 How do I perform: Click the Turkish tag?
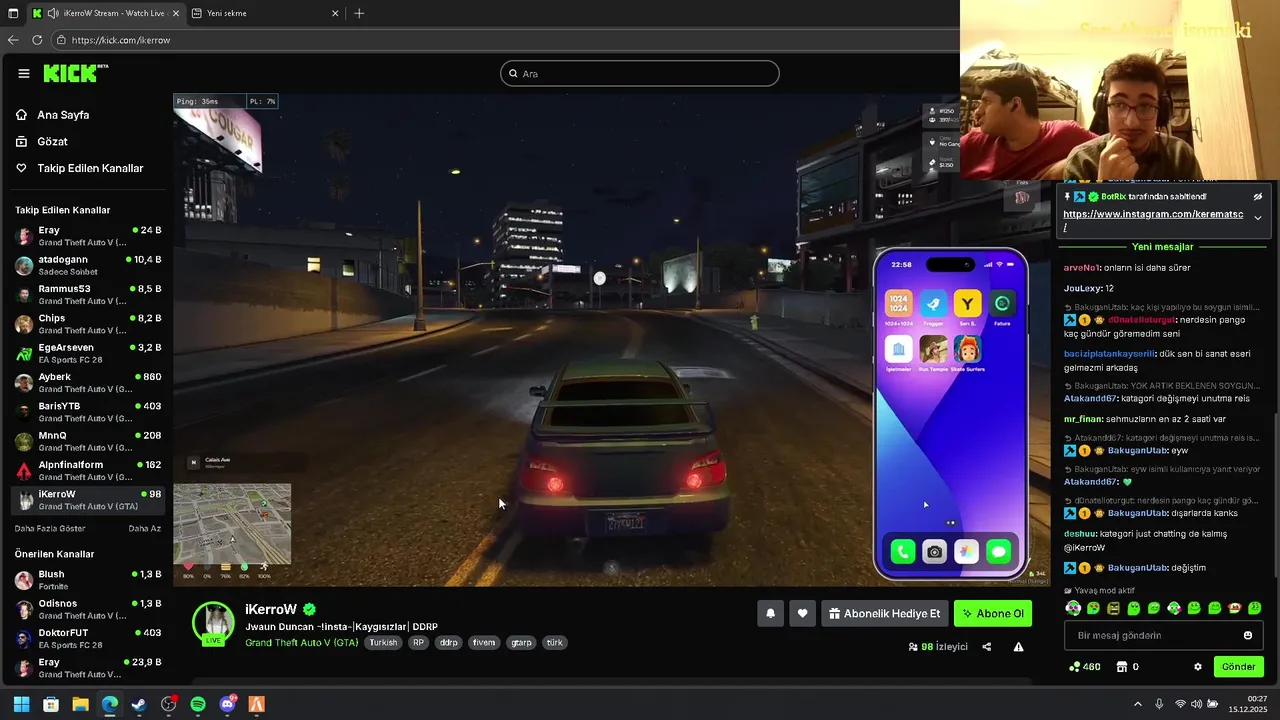coord(383,643)
